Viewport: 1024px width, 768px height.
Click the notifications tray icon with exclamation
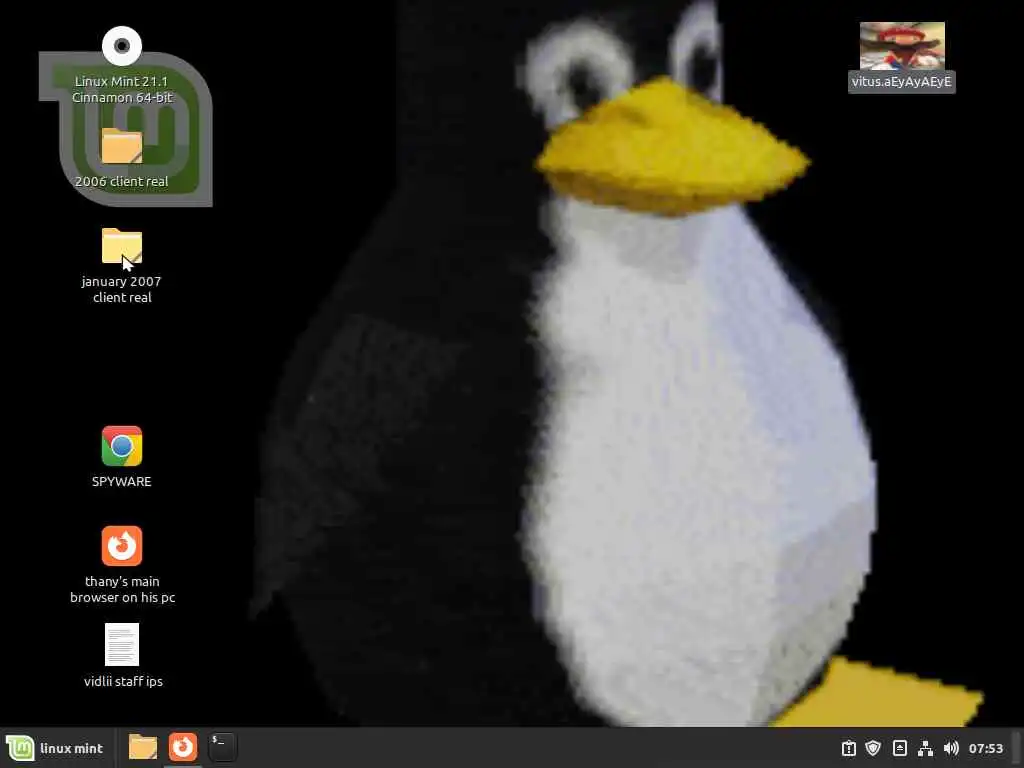click(848, 748)
